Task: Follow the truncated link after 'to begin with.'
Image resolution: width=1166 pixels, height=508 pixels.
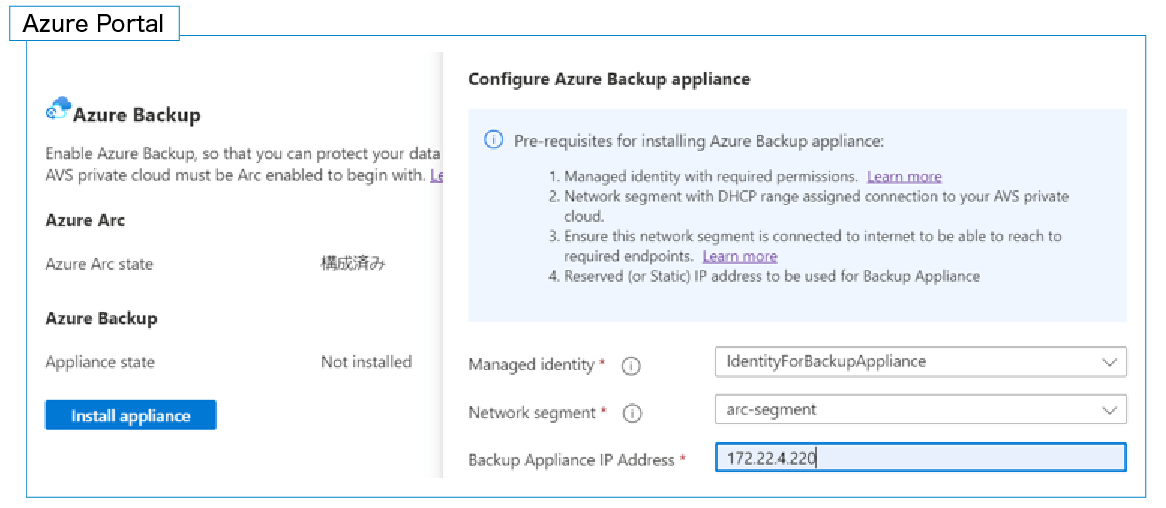Action: tap(436, 176)
